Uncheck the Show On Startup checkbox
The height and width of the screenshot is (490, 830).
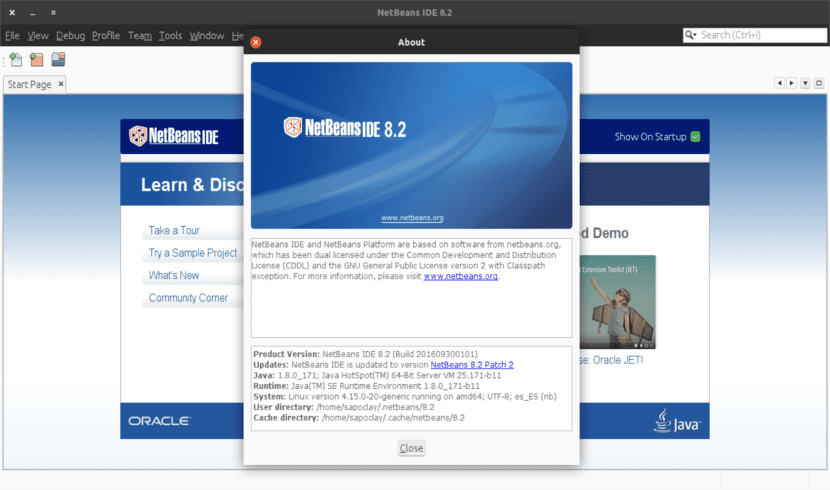(x=695, y=137)
